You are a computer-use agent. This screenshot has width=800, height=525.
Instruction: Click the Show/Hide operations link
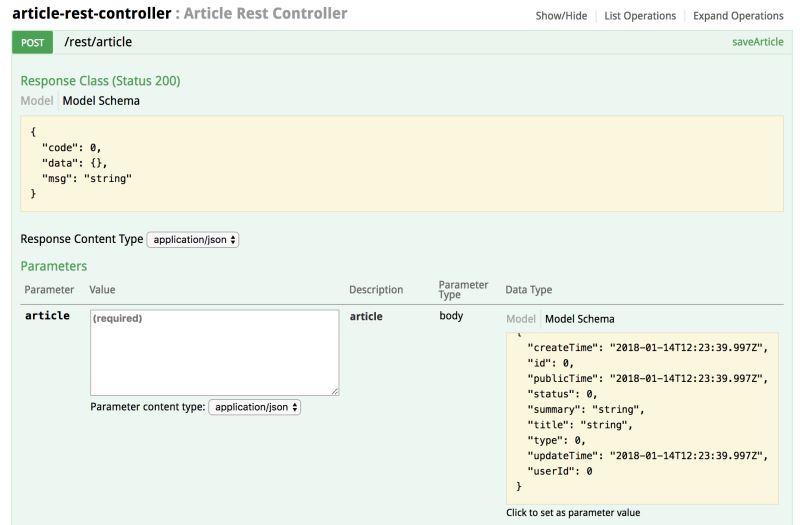tap(564, 16)
